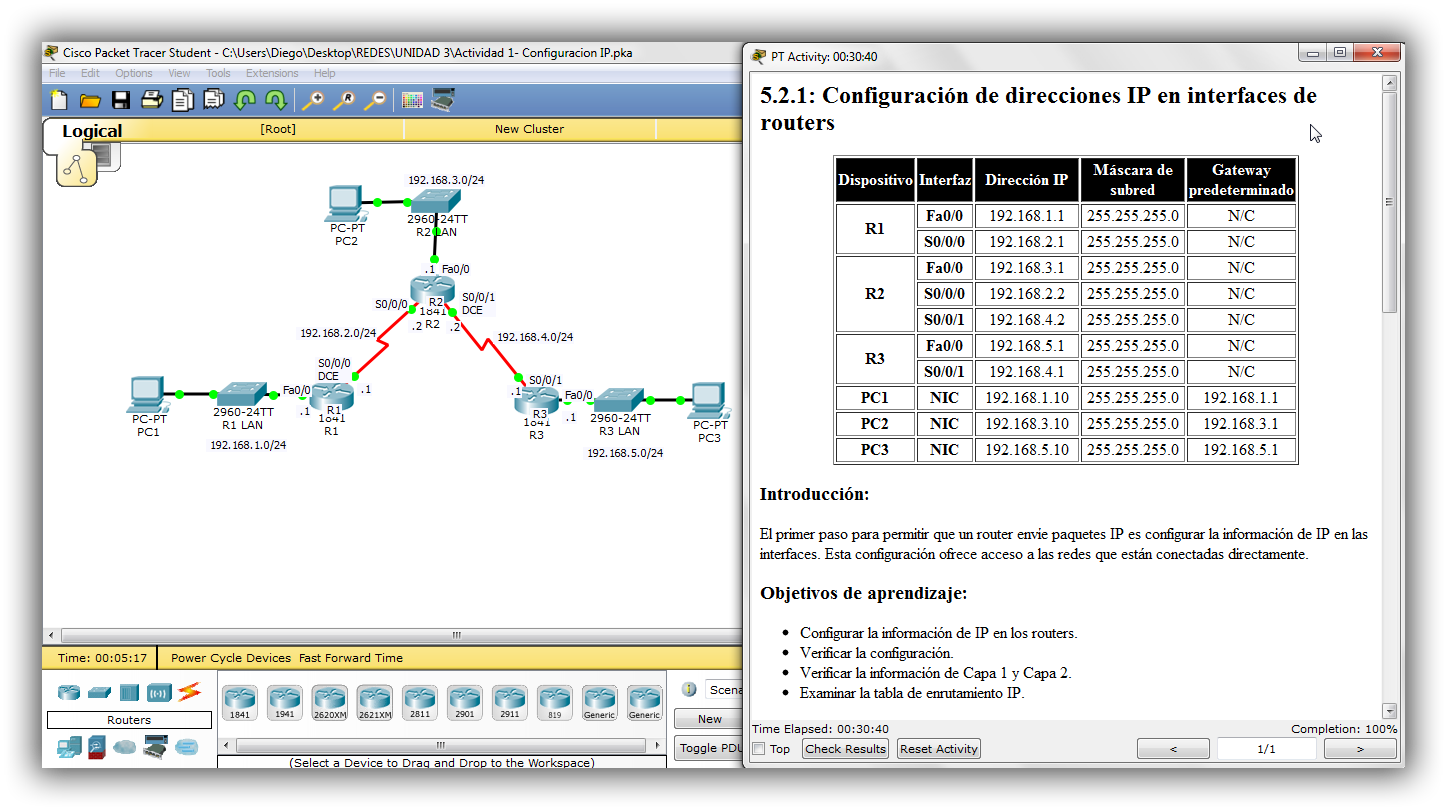This screenshot has height=810, width=1447.
Task: Click the Undo arrow icon
Action: point(245,100)
